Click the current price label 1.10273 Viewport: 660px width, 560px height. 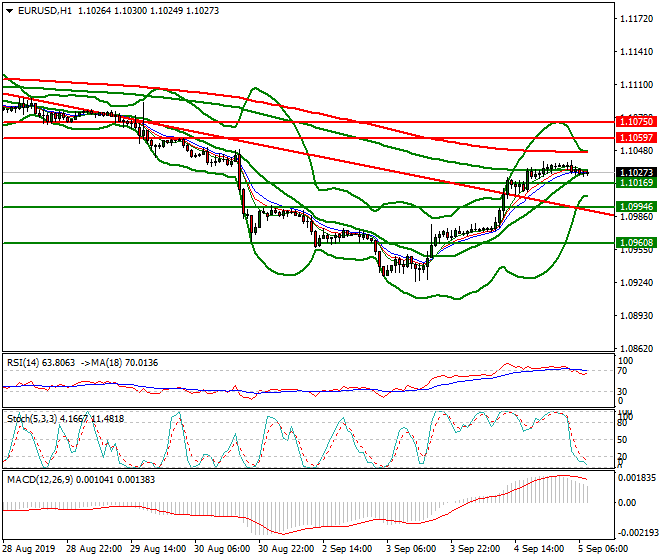636,173
